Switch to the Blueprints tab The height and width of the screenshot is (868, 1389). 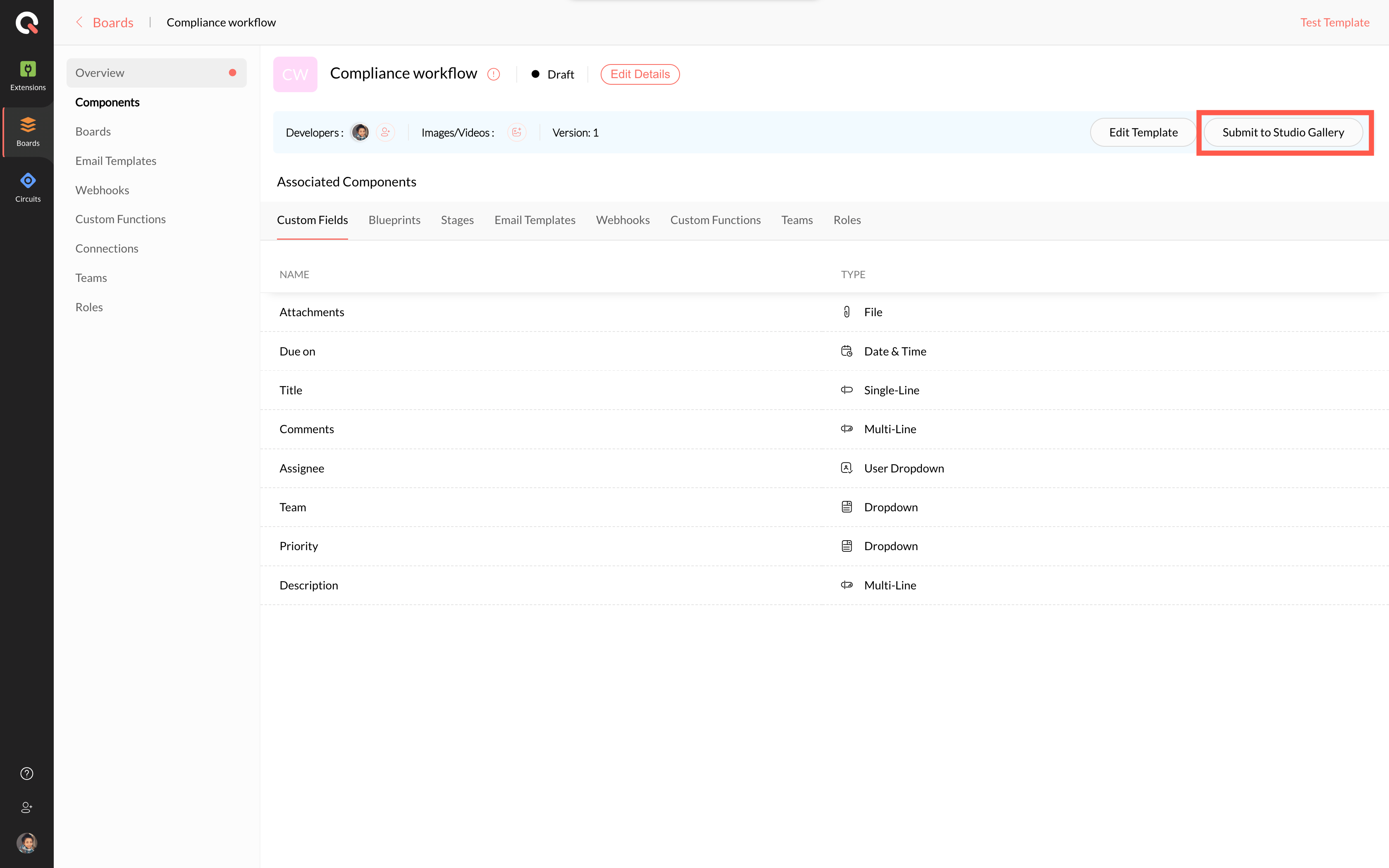(394, 220)
